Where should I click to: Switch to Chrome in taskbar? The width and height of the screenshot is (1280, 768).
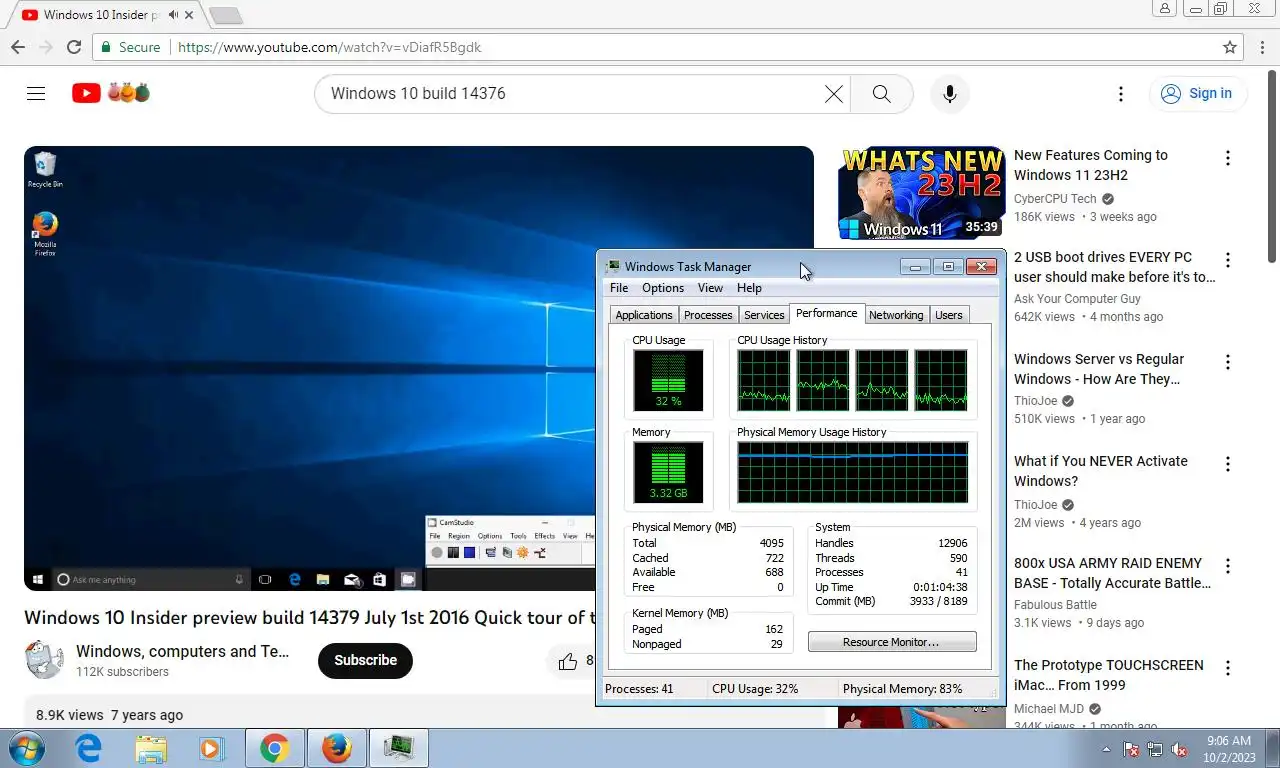point(274,748)
